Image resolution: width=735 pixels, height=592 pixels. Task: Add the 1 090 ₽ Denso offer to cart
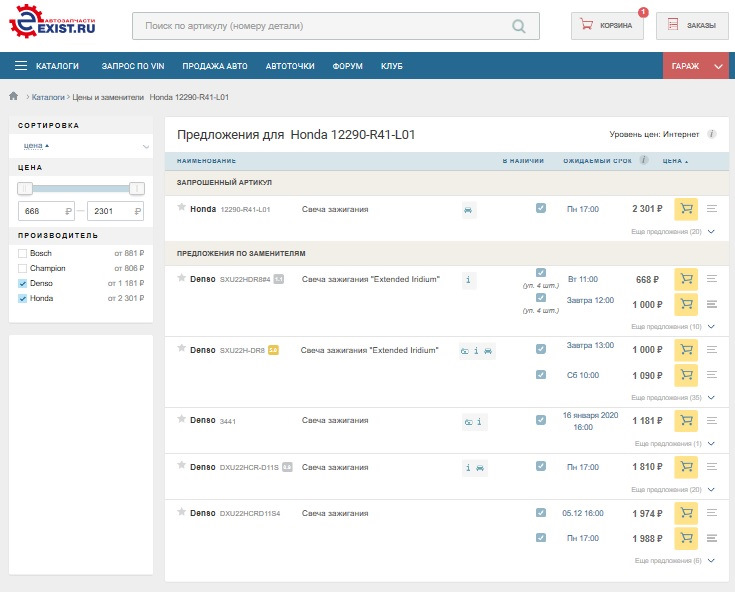point(686,375)
